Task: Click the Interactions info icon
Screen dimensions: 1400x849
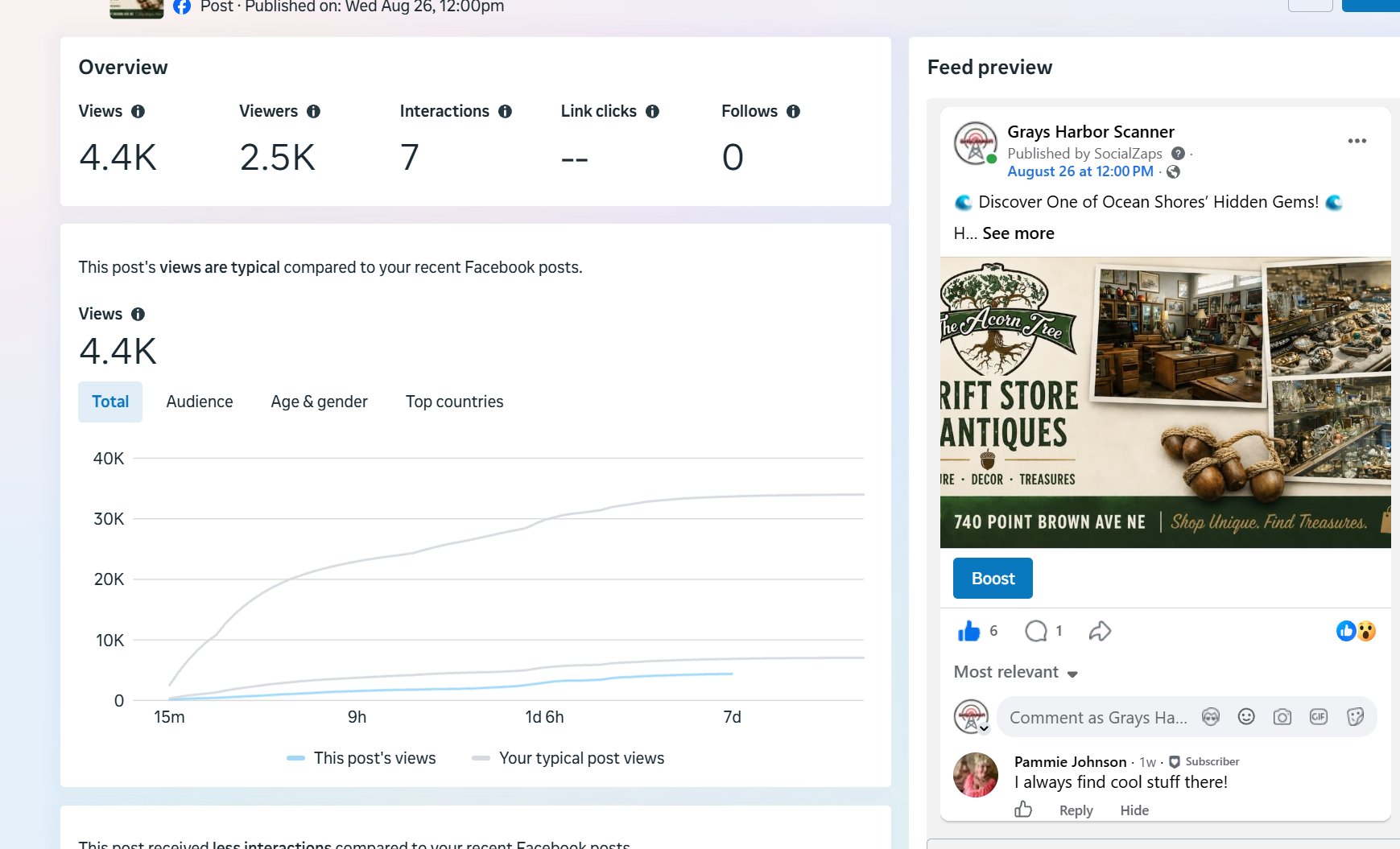Action: pos(505,112)
